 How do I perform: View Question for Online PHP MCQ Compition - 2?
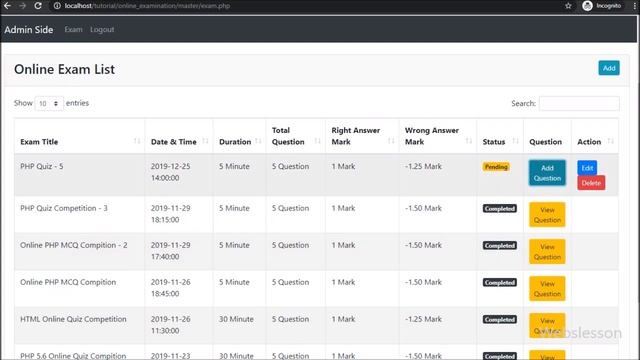[547, 252]
